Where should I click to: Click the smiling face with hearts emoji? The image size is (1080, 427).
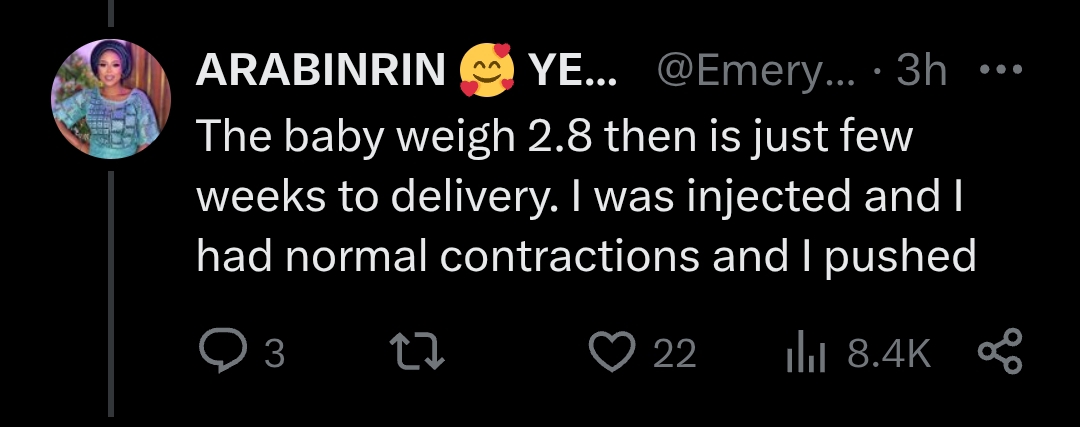click(487, 72)
